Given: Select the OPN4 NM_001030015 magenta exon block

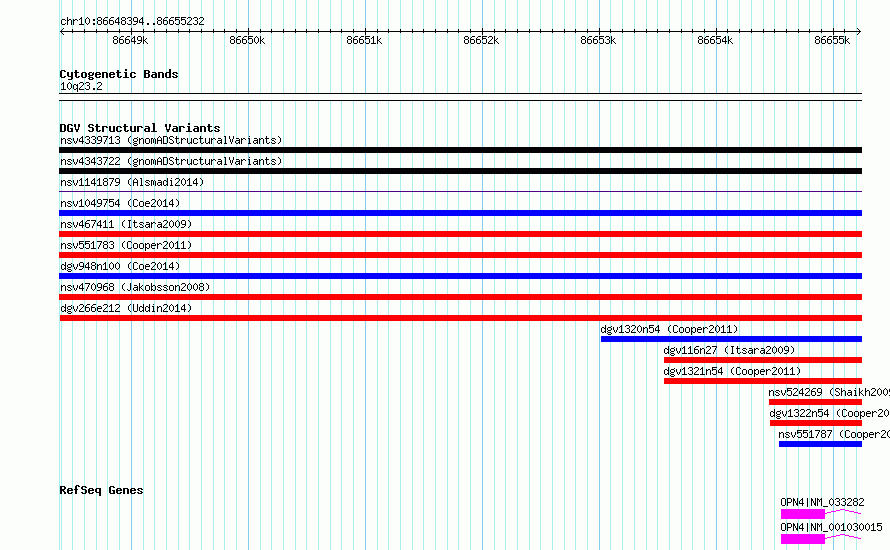Looking at the screenshot, I should tap(803, 539).
